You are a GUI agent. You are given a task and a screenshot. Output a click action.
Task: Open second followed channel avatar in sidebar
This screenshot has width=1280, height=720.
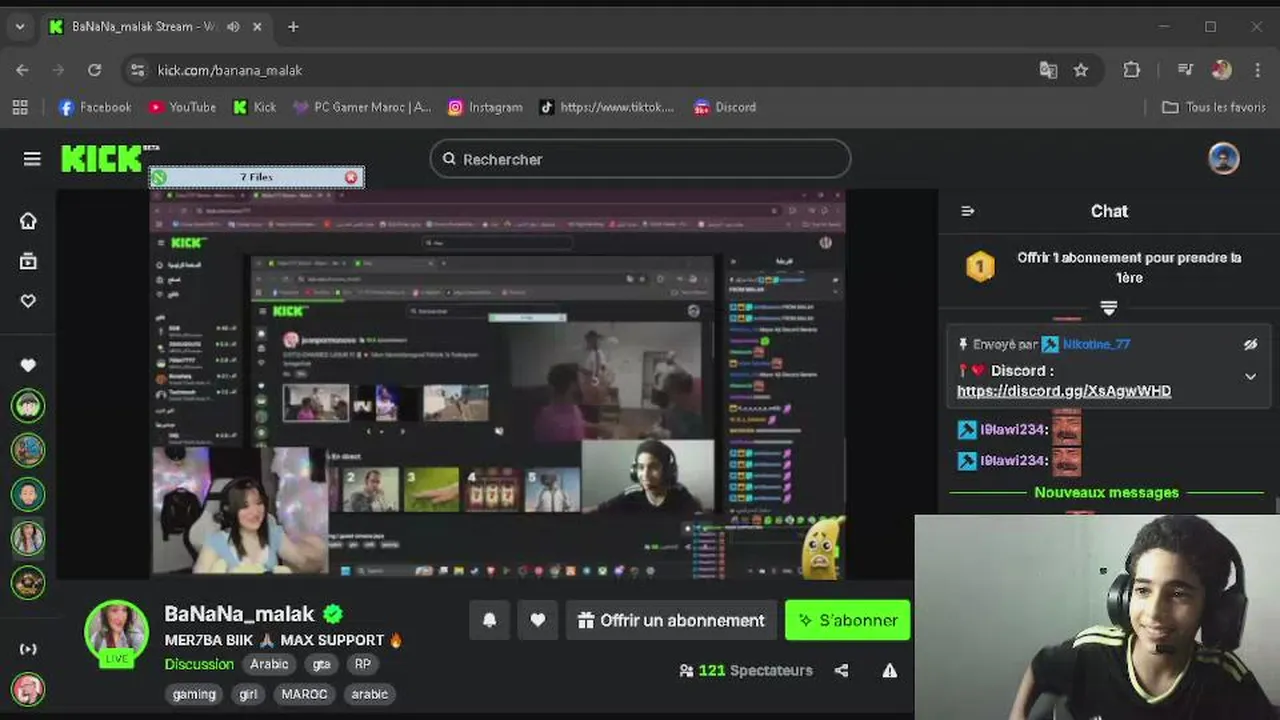(x=28, y=450)
